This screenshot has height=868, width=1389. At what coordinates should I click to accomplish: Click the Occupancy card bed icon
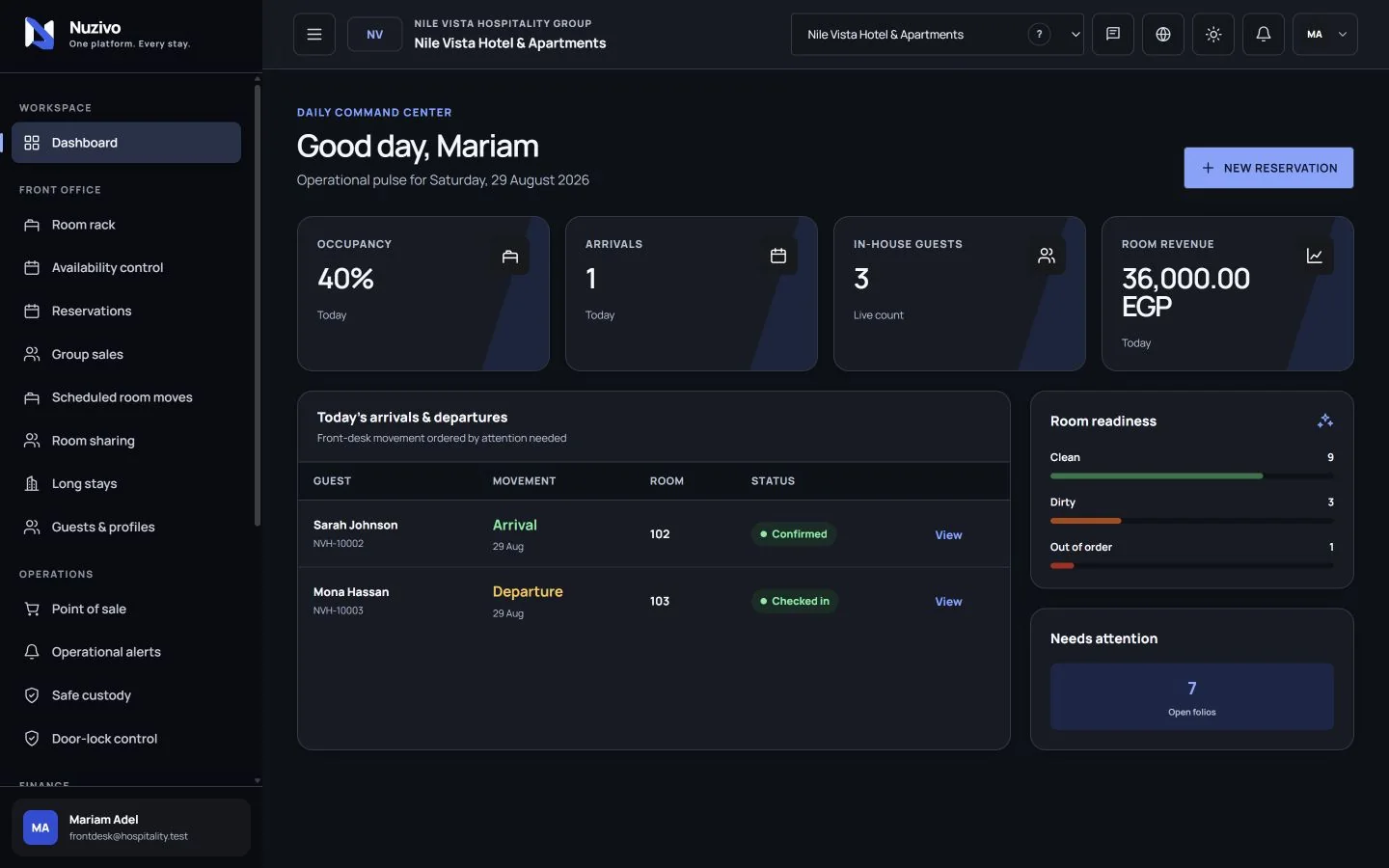point(510,257)
